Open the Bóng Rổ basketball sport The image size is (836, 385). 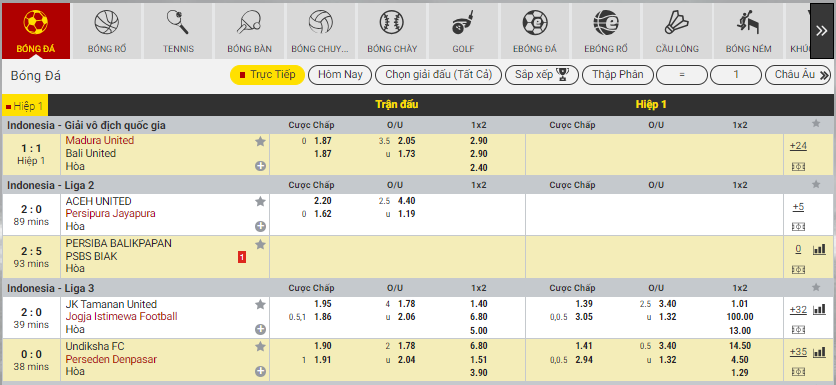tap(107, 31)
